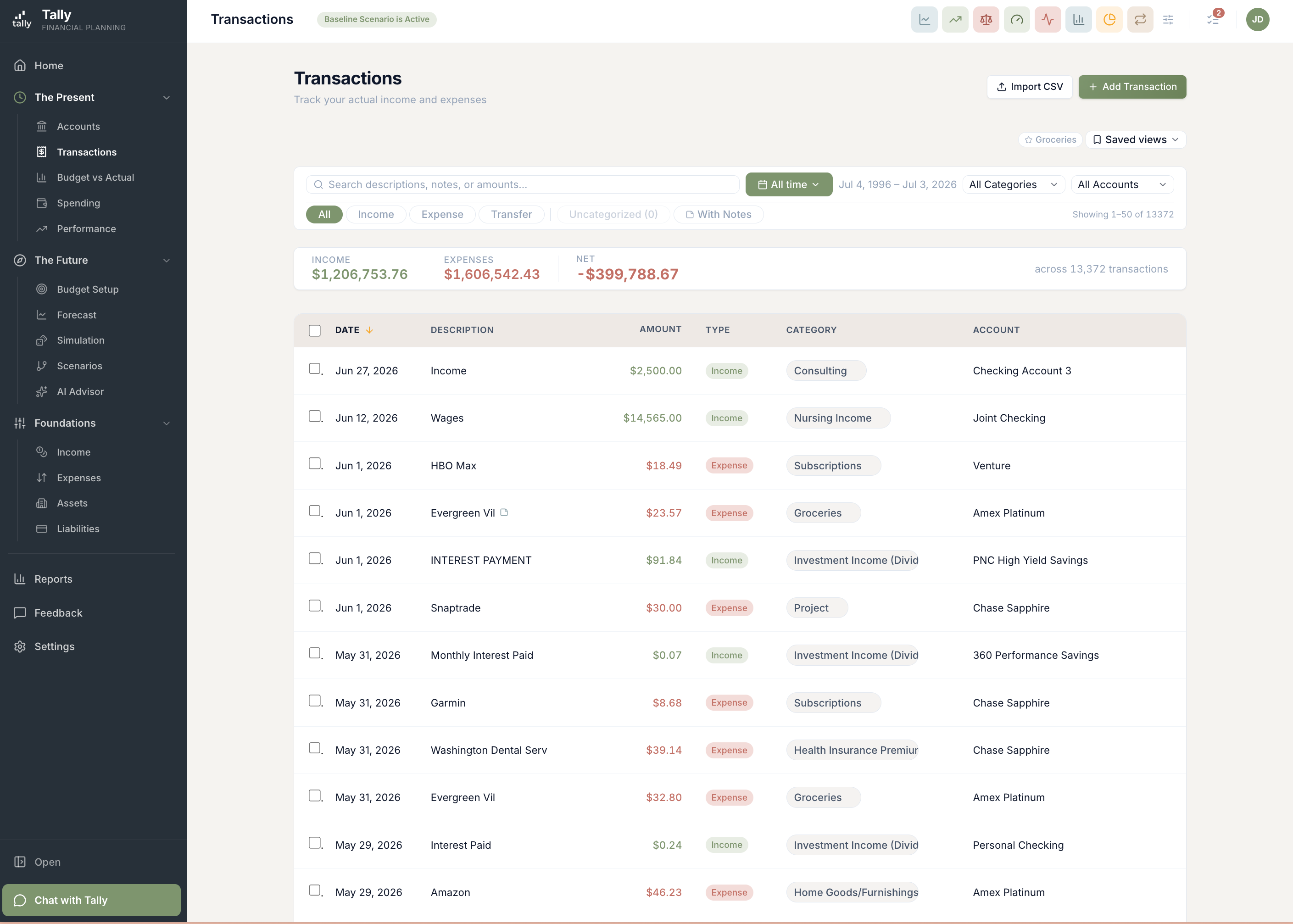Click the note icon beside Evergreen Vil

click(504, 512)
